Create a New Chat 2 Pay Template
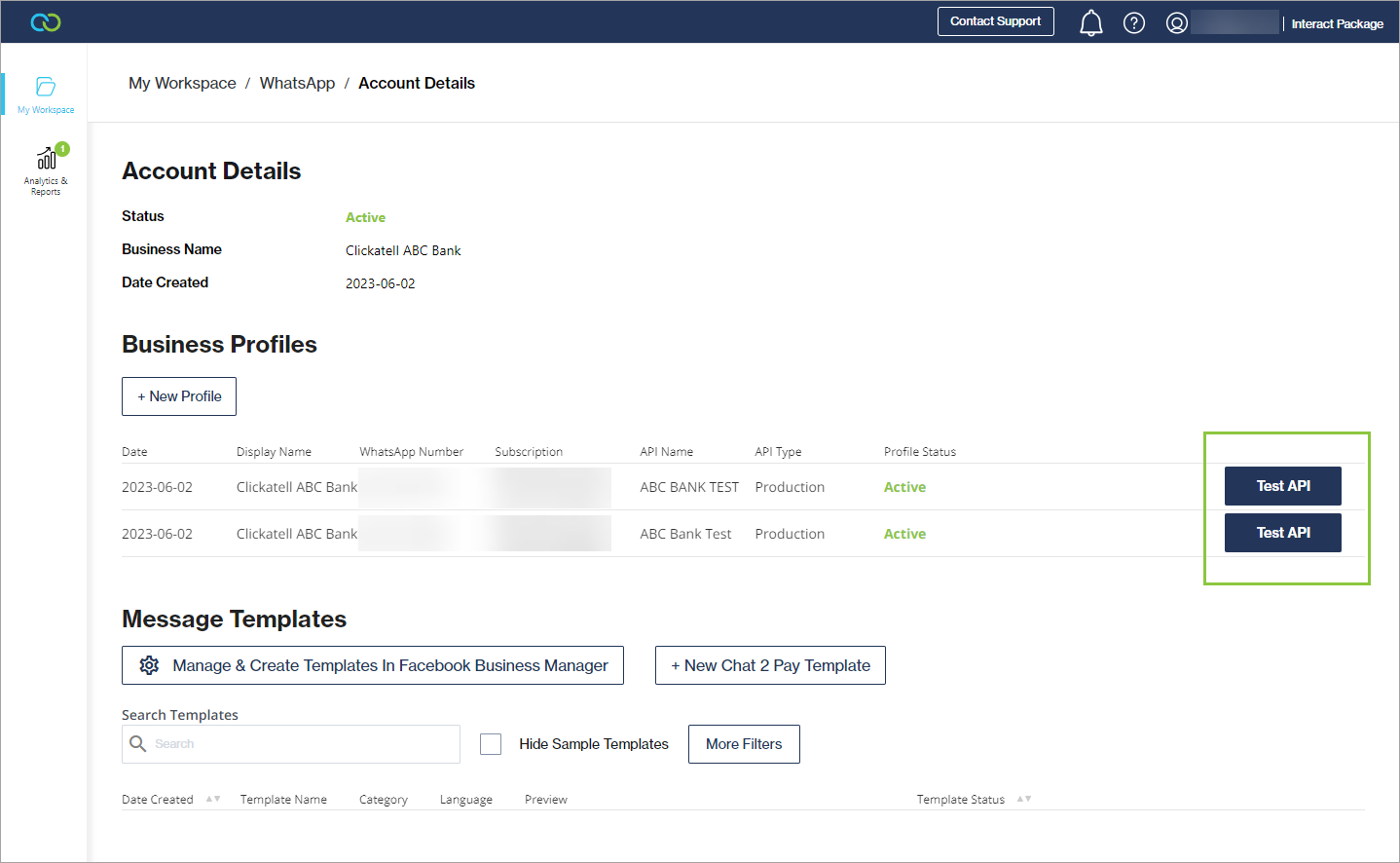This screenshot has height=863, width=1400. 770,665
